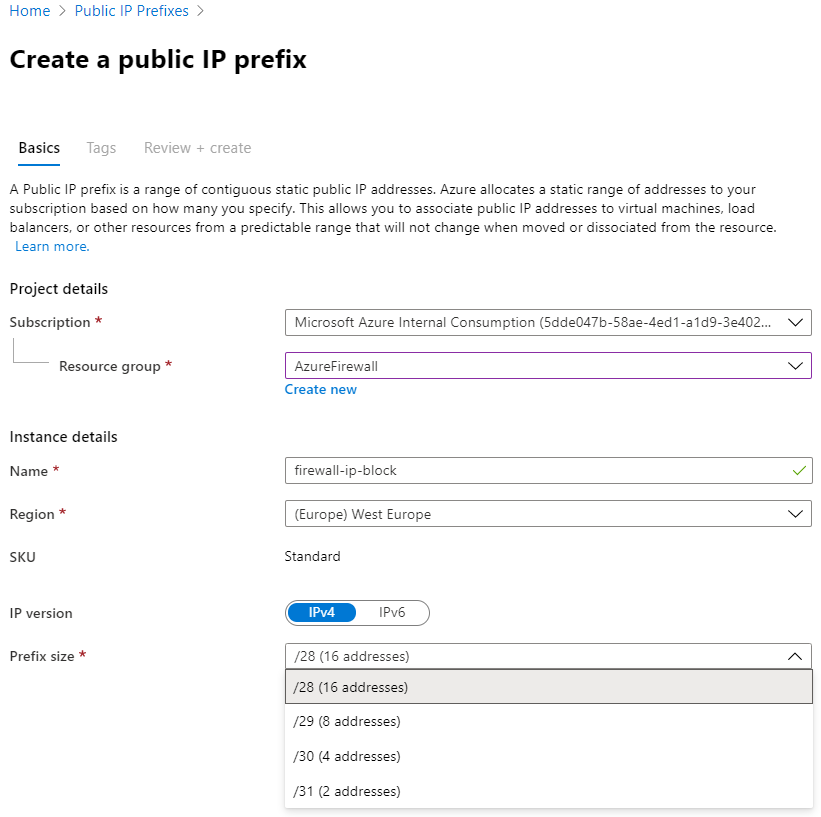
Task: Select the Basics tab
Action: click(x=38, y=147)
